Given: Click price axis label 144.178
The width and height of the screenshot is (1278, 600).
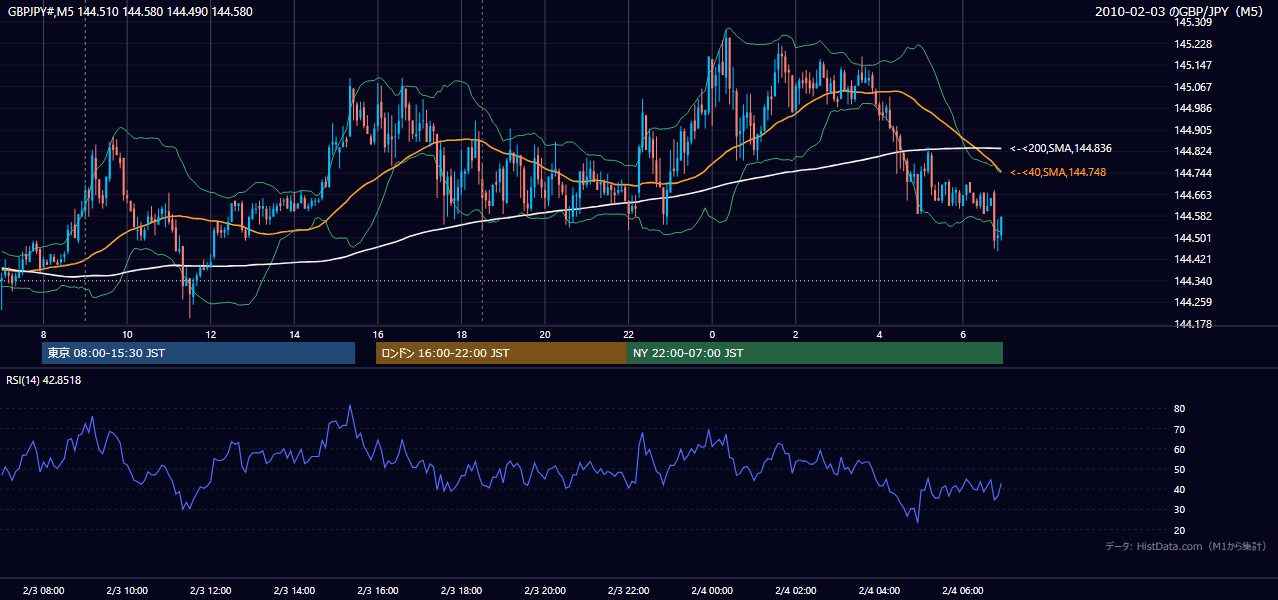Looking at the screenshot, I should 1194,324.
